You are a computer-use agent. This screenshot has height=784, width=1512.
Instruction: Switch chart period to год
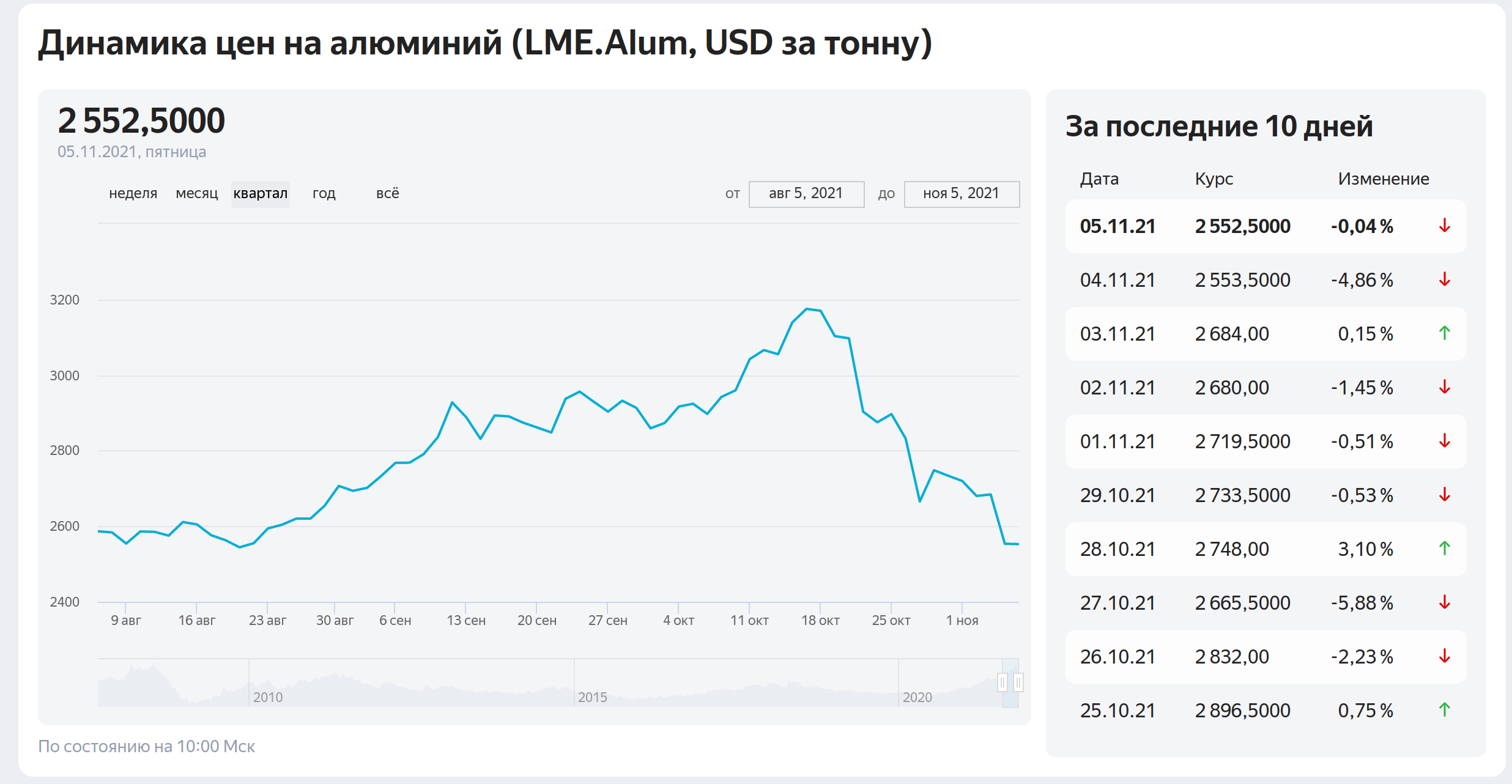pos(324,194)
